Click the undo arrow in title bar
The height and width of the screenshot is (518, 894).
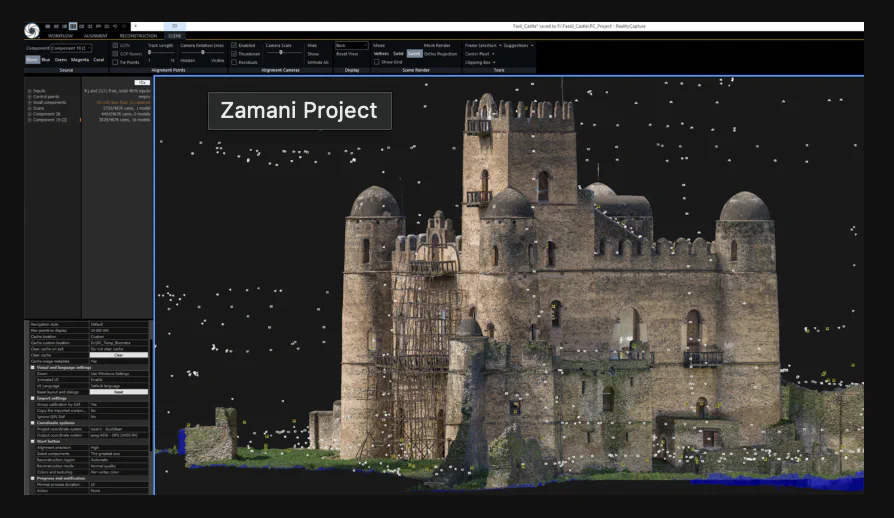115,25
